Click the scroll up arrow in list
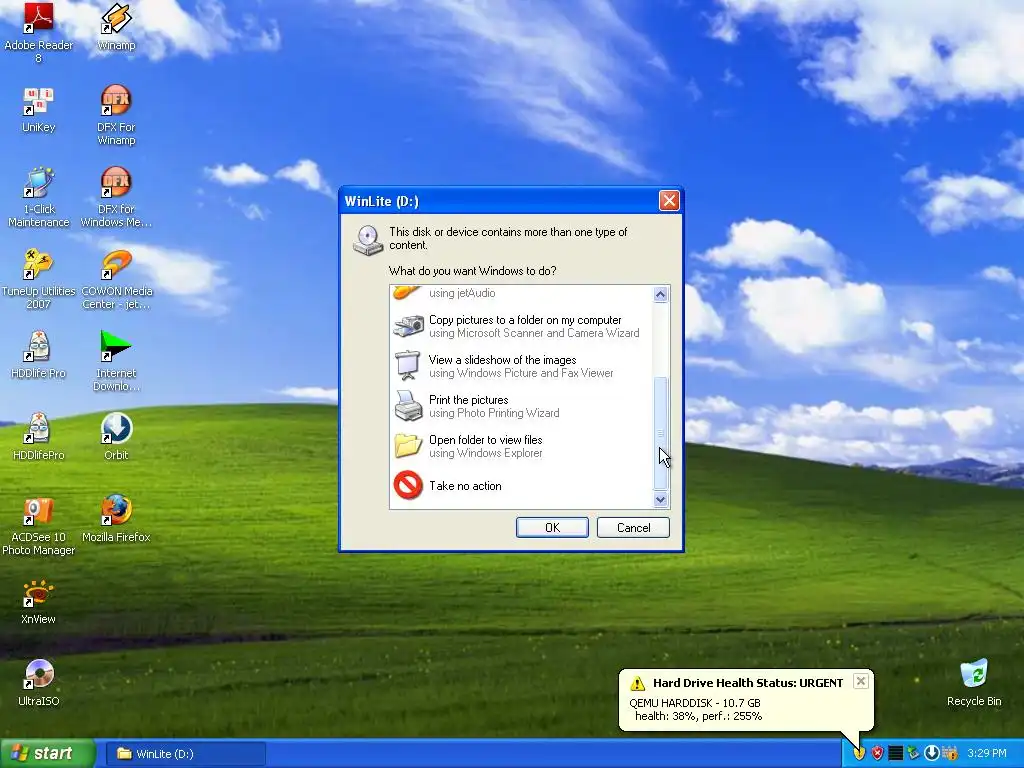The image size is (1024, 768). (660, 295)
